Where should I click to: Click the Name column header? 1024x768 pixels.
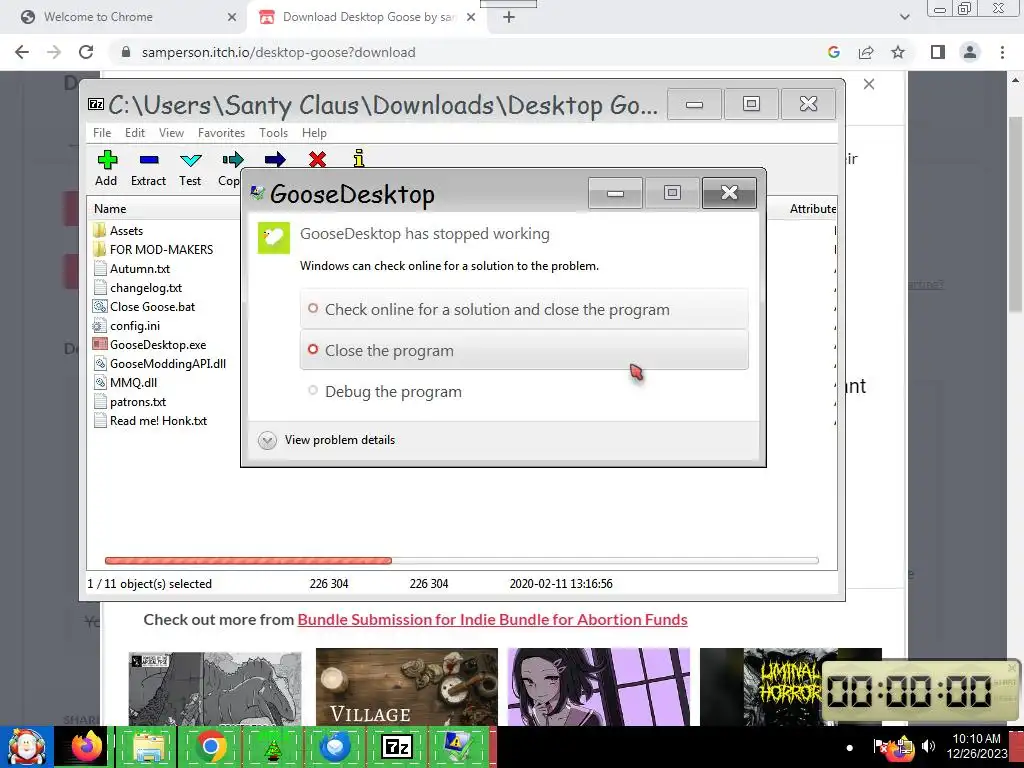(x=110, y=209)
